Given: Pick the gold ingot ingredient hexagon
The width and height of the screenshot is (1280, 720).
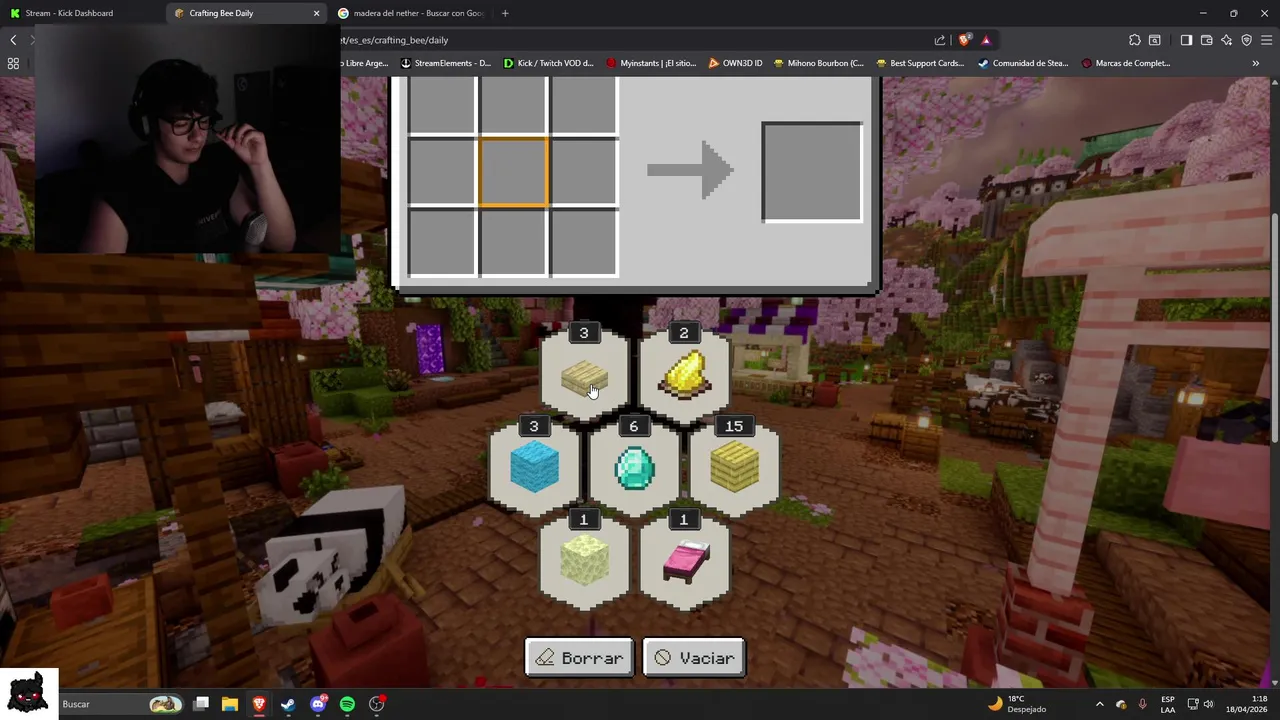Looking at the screenshot, I should point(684,376).
